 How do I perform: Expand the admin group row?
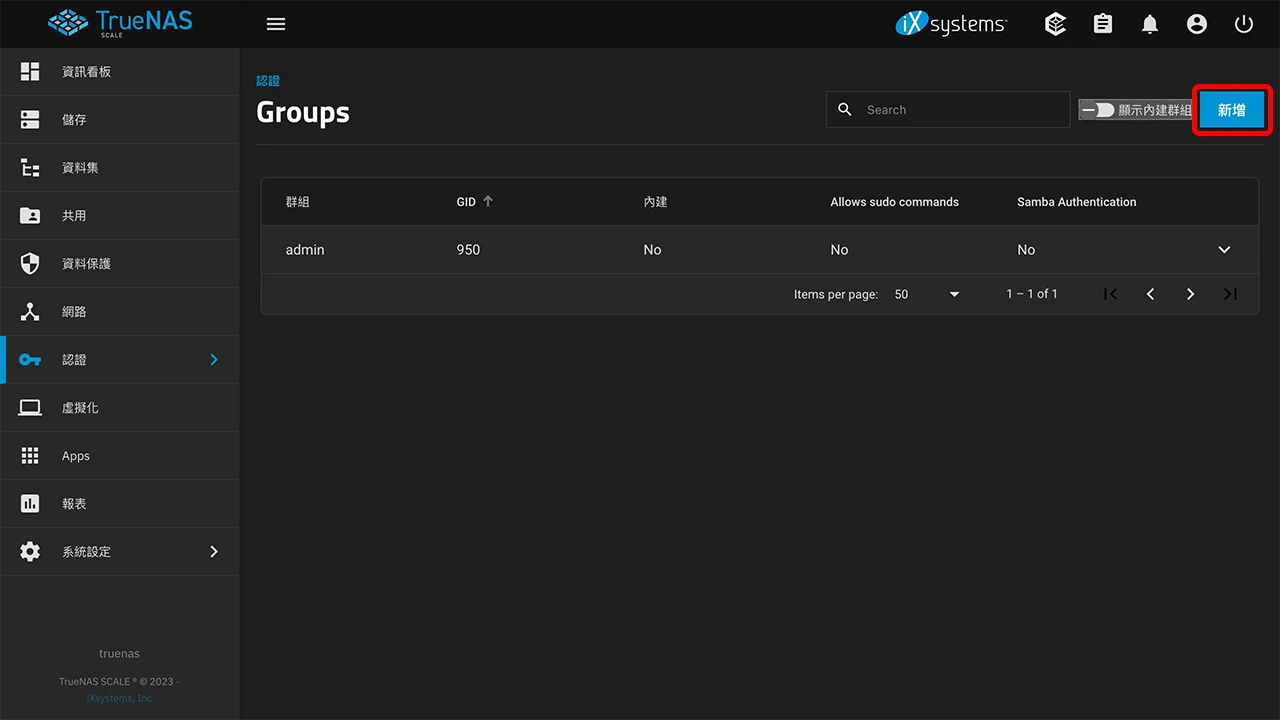click(x=1224, y=250)
